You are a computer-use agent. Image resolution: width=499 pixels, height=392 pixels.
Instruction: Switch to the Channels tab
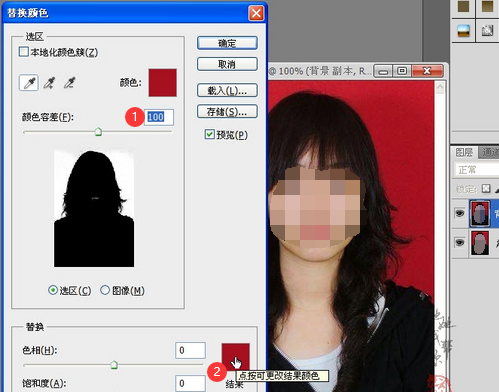click(x=489, y=152)
